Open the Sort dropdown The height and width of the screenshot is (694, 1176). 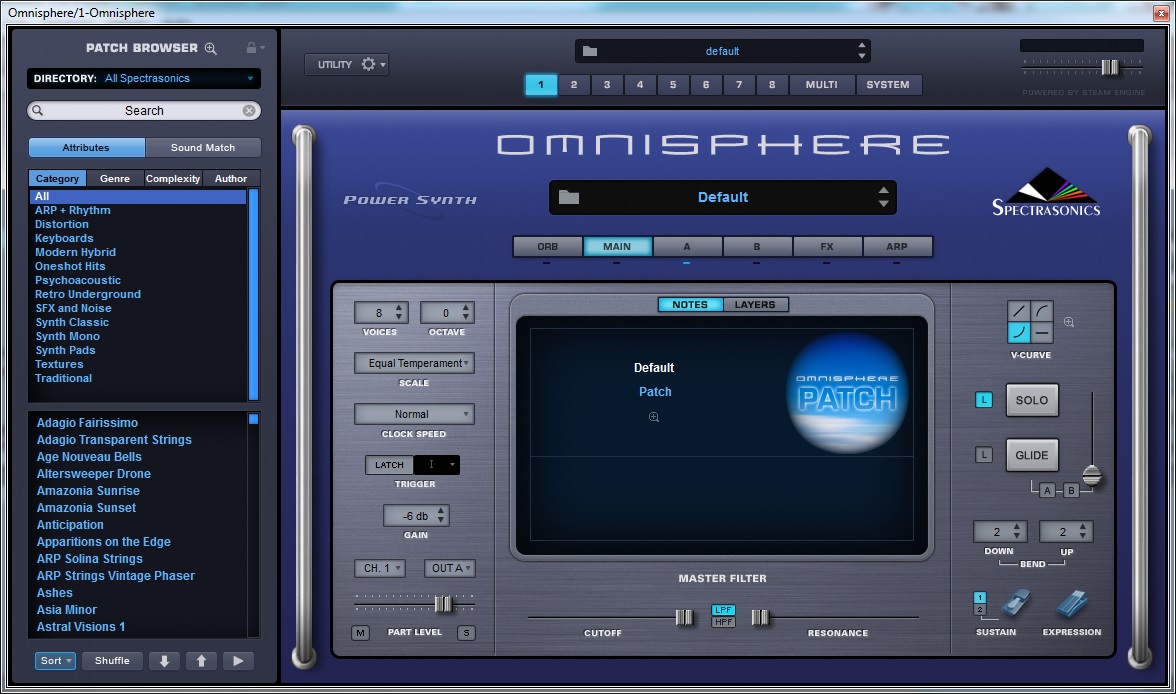[x=56, y=661]
